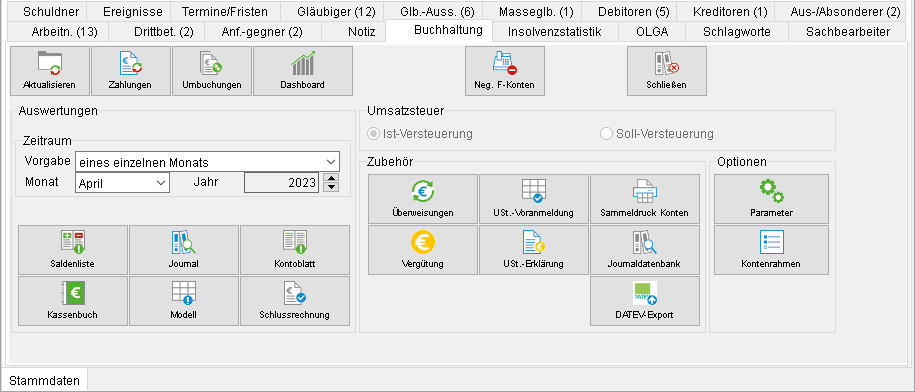Open Schlussrechnung
The width and height of the screenshot is (915, 392).
point(295,301)
